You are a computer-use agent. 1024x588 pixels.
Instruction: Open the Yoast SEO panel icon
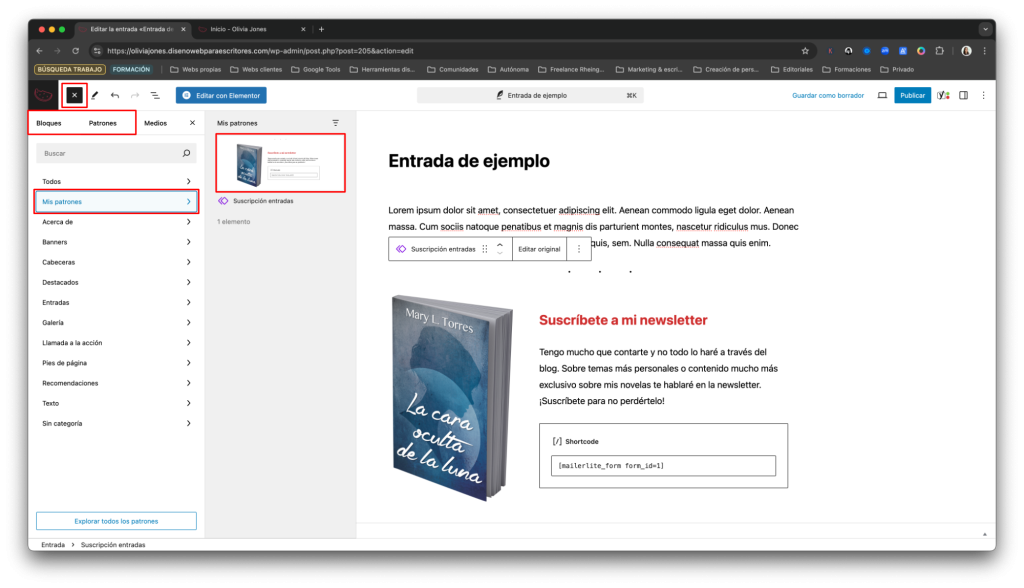(x=943, y=95)
